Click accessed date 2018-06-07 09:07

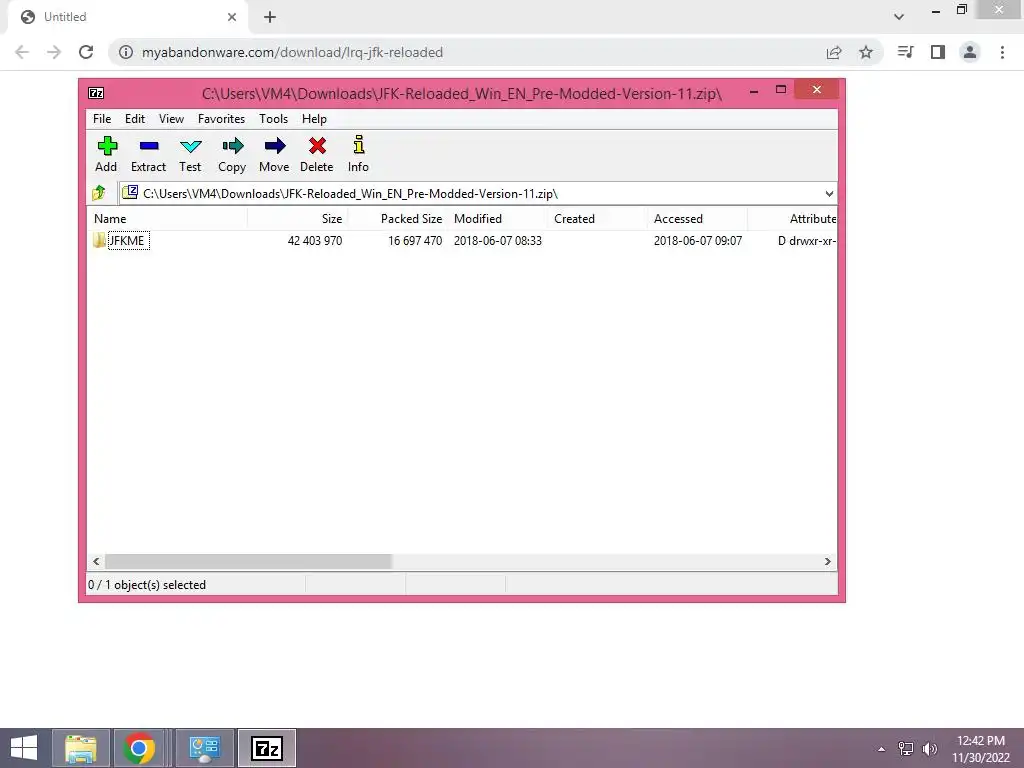tap(698, 240)
